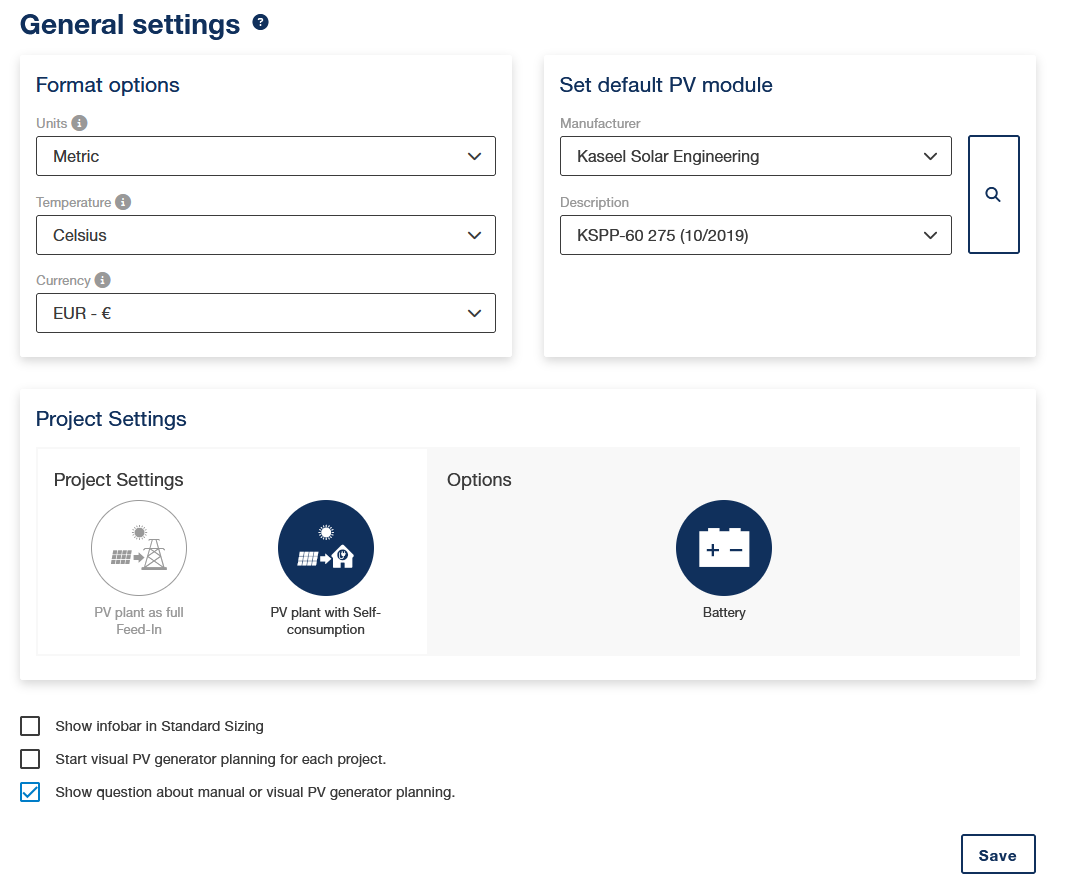1066x882 pixels.
Task: Open the Units dropdown showing Metric
Action: (x=266, y=156)
